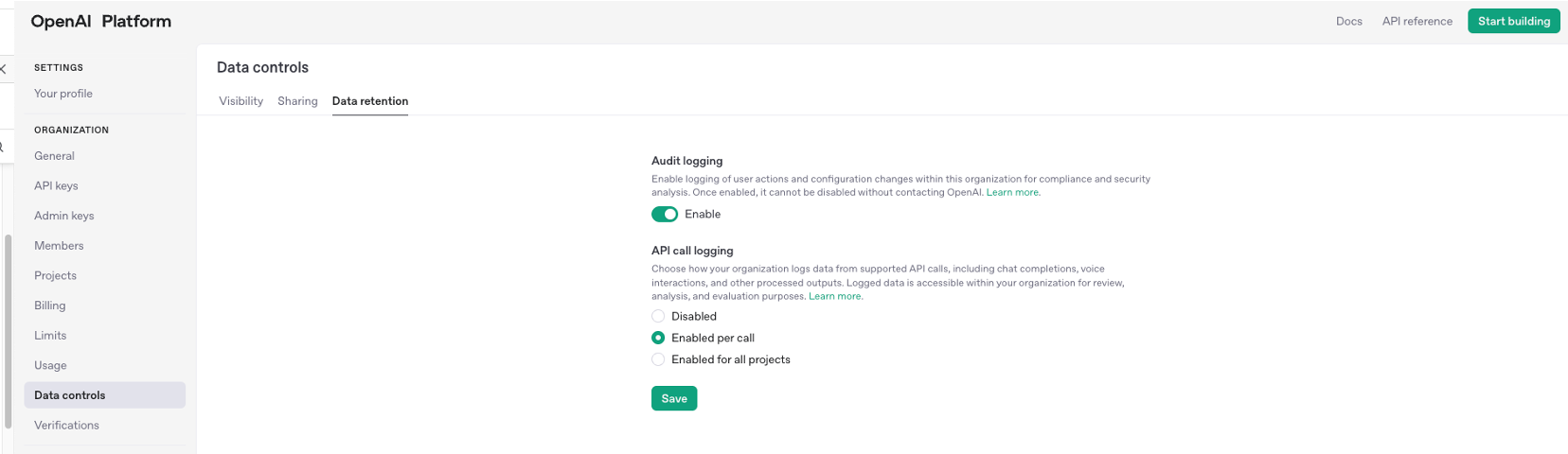Click the back chevron icon at left edge

3,68
